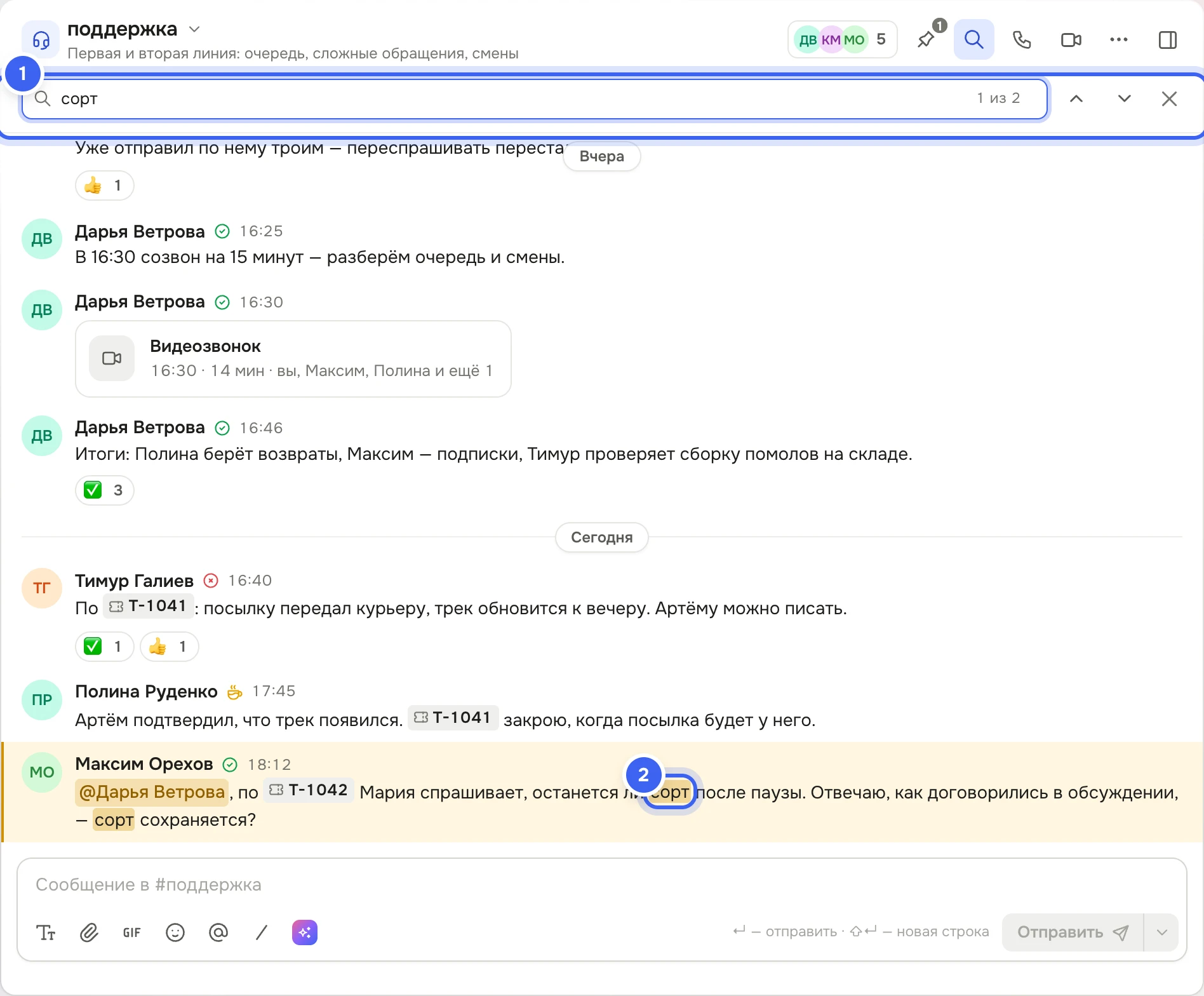Open Максим Орехов's profile name
Viewport: 1204px width, 996px height.
tap(144, 764)
